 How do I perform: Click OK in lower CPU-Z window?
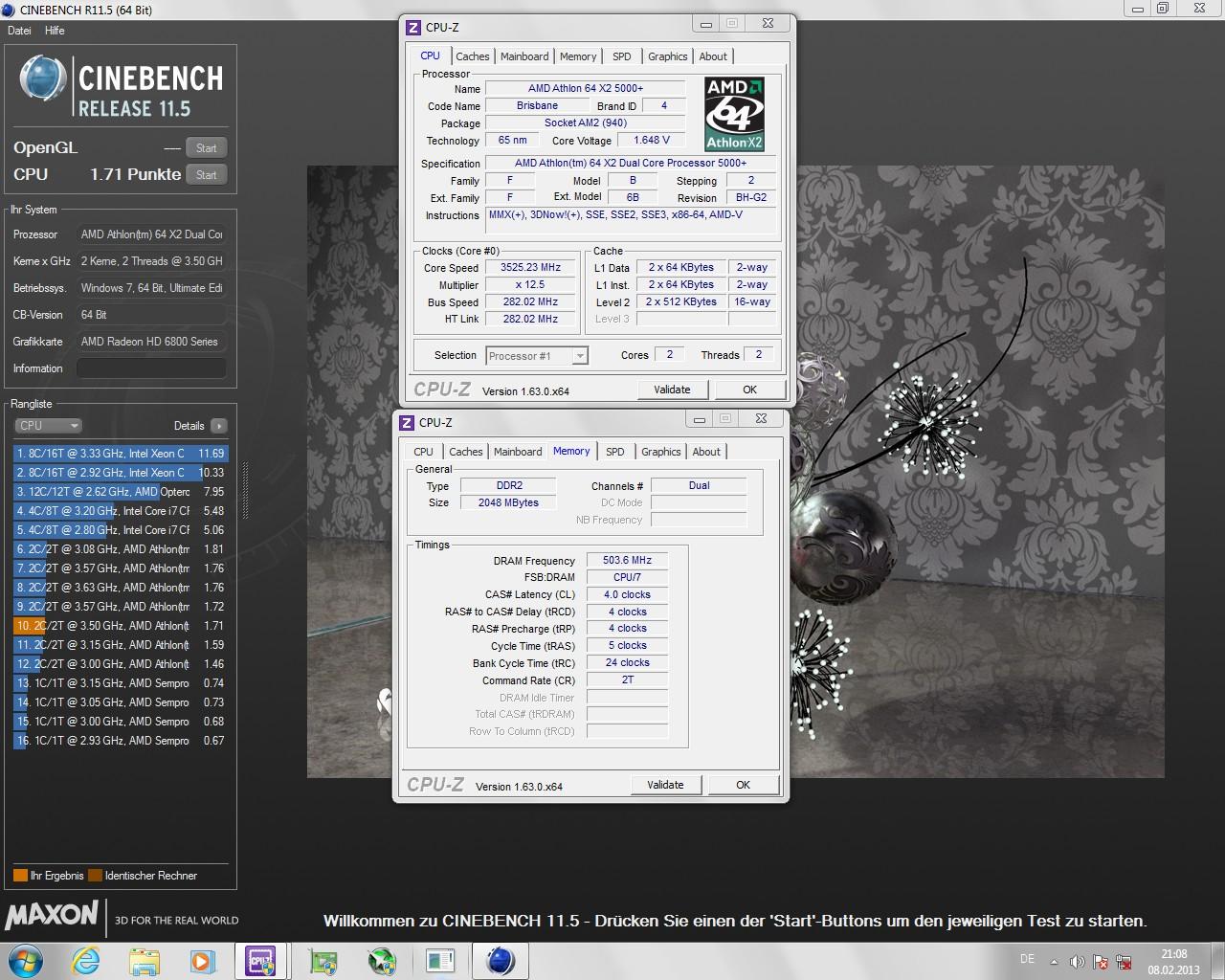point(743,785)
